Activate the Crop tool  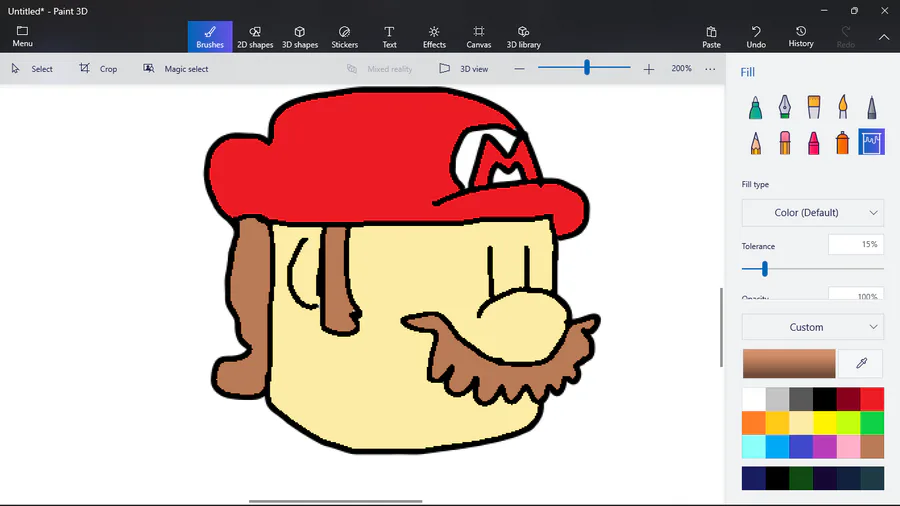98,69
